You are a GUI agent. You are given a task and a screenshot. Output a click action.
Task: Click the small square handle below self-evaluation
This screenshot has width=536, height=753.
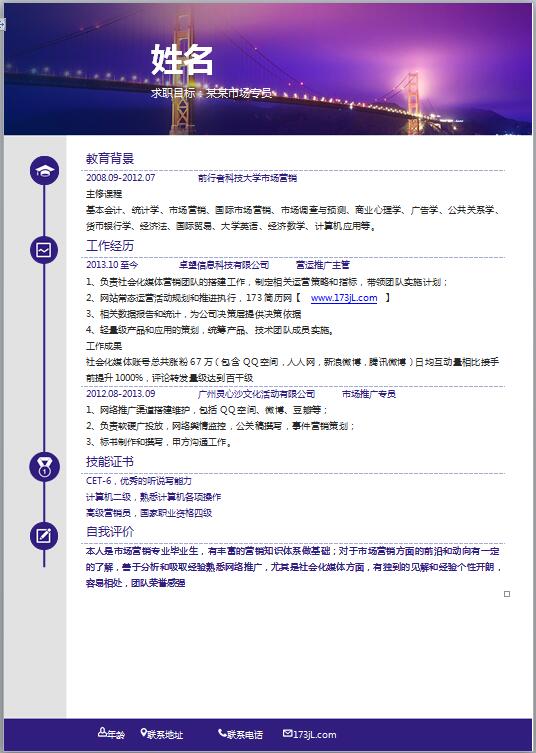[507, 594]
